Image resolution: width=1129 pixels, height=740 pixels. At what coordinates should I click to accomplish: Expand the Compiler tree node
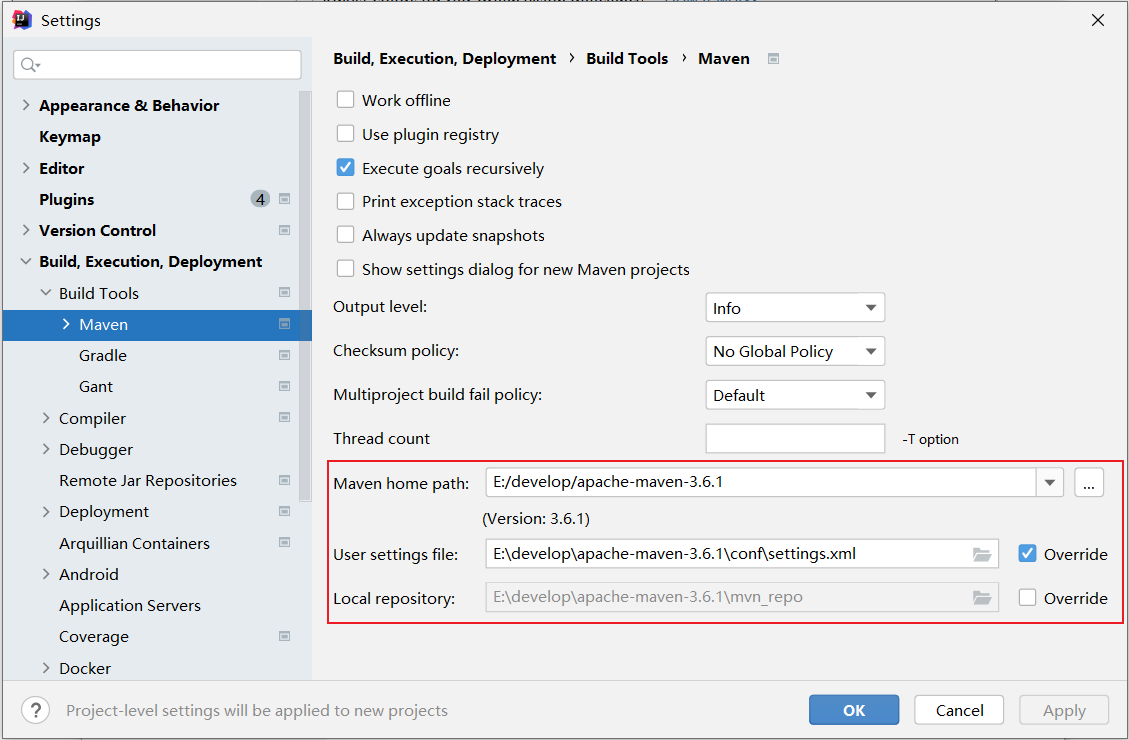(46, 418)
